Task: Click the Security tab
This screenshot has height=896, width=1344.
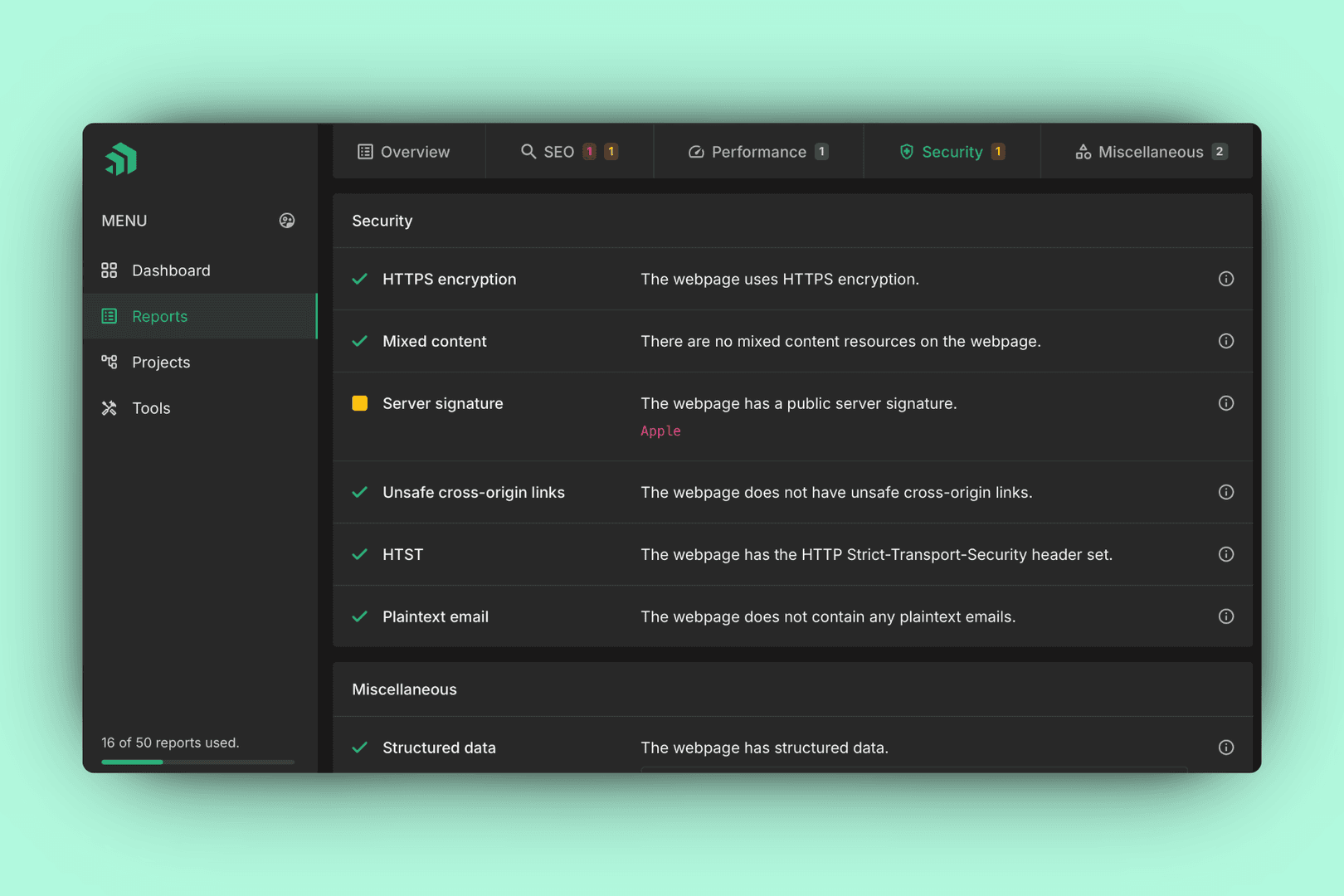Action: click(x=951, y=152)
